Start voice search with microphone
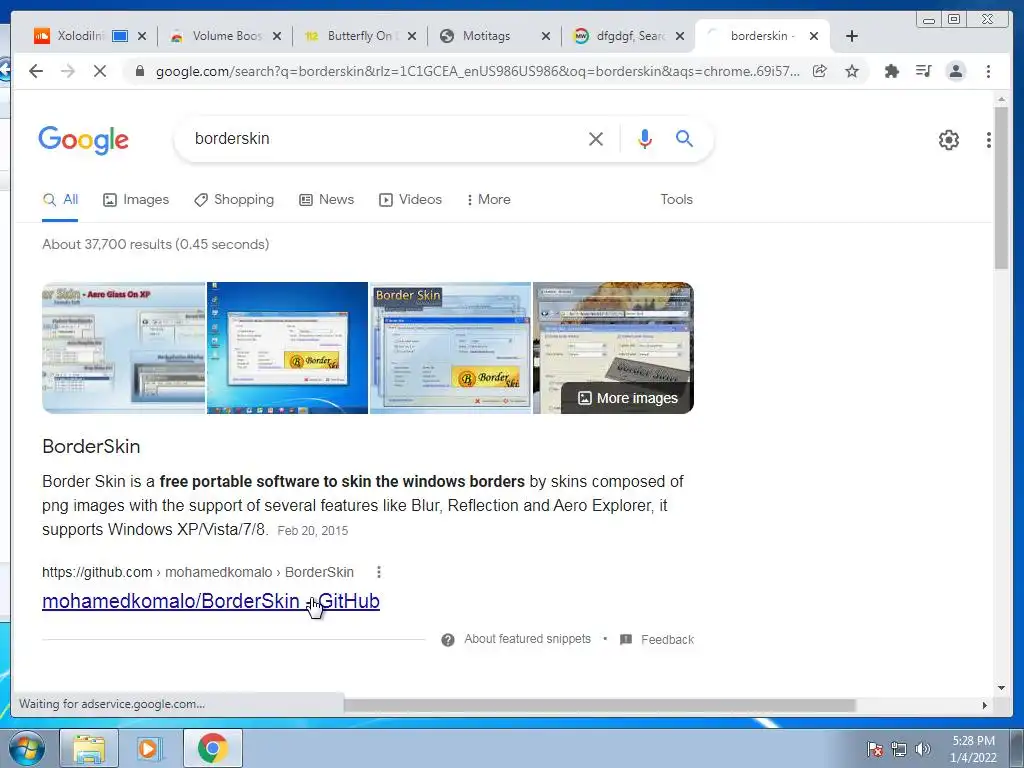The width and height of the screenshot is (1024, 768). click(645, 138)
